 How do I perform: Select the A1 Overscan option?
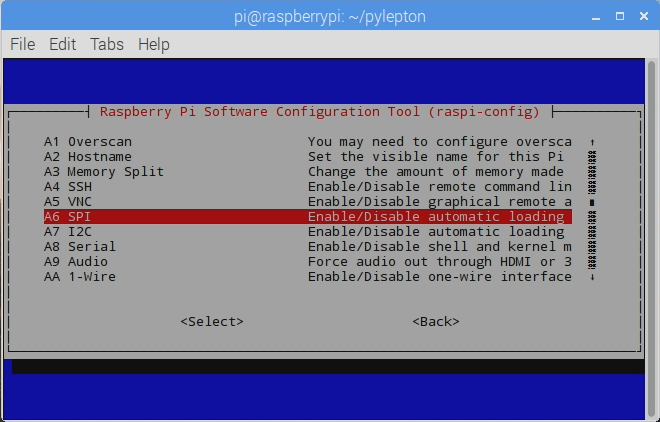point(308,142)
